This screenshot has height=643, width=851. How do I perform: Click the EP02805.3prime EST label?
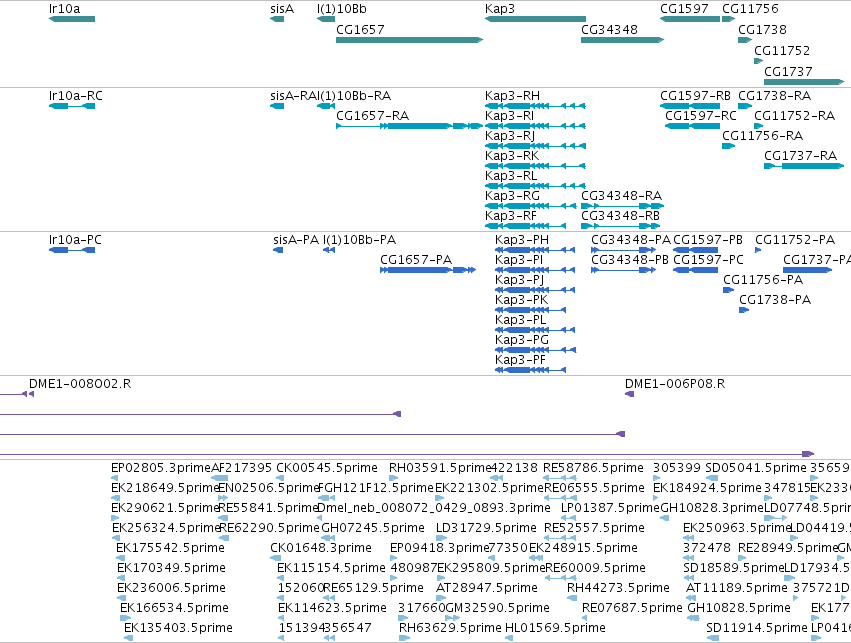point(160,468)
